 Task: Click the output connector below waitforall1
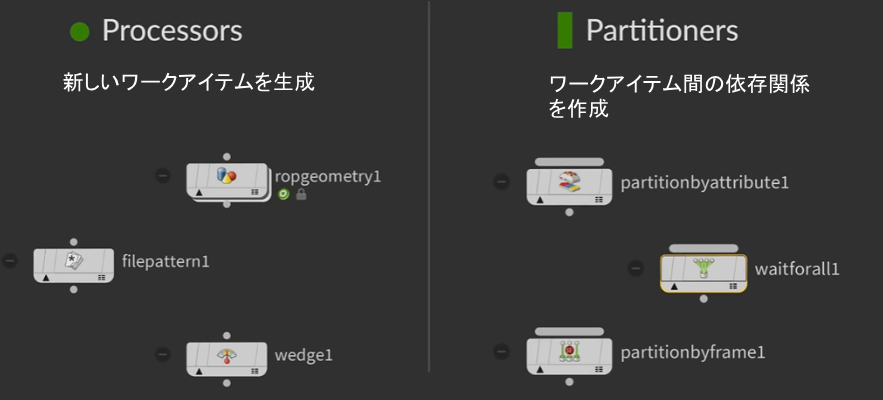click(703, 299)
